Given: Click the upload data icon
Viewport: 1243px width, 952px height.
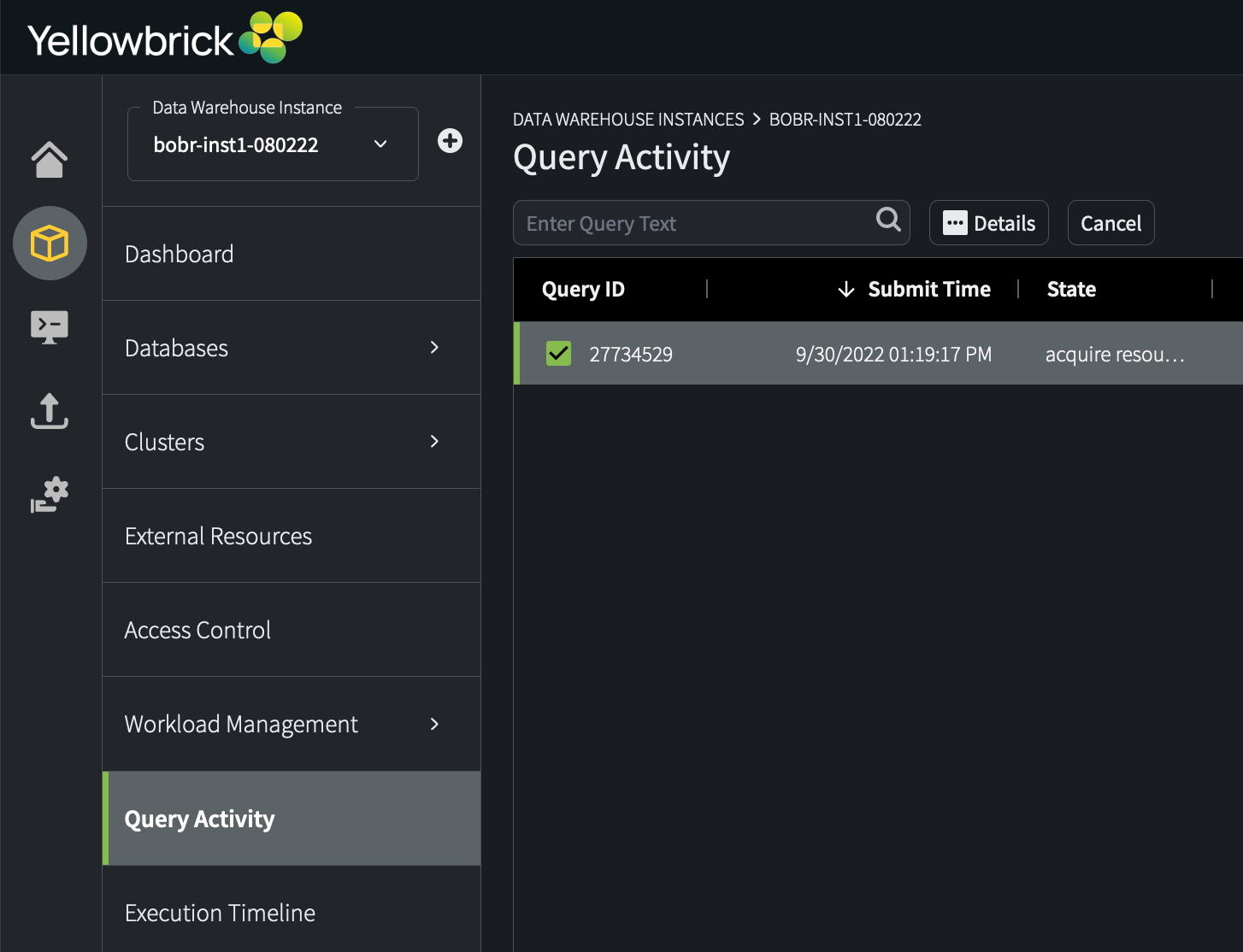Looking at the screenshot, I should (x=50, y=411).
